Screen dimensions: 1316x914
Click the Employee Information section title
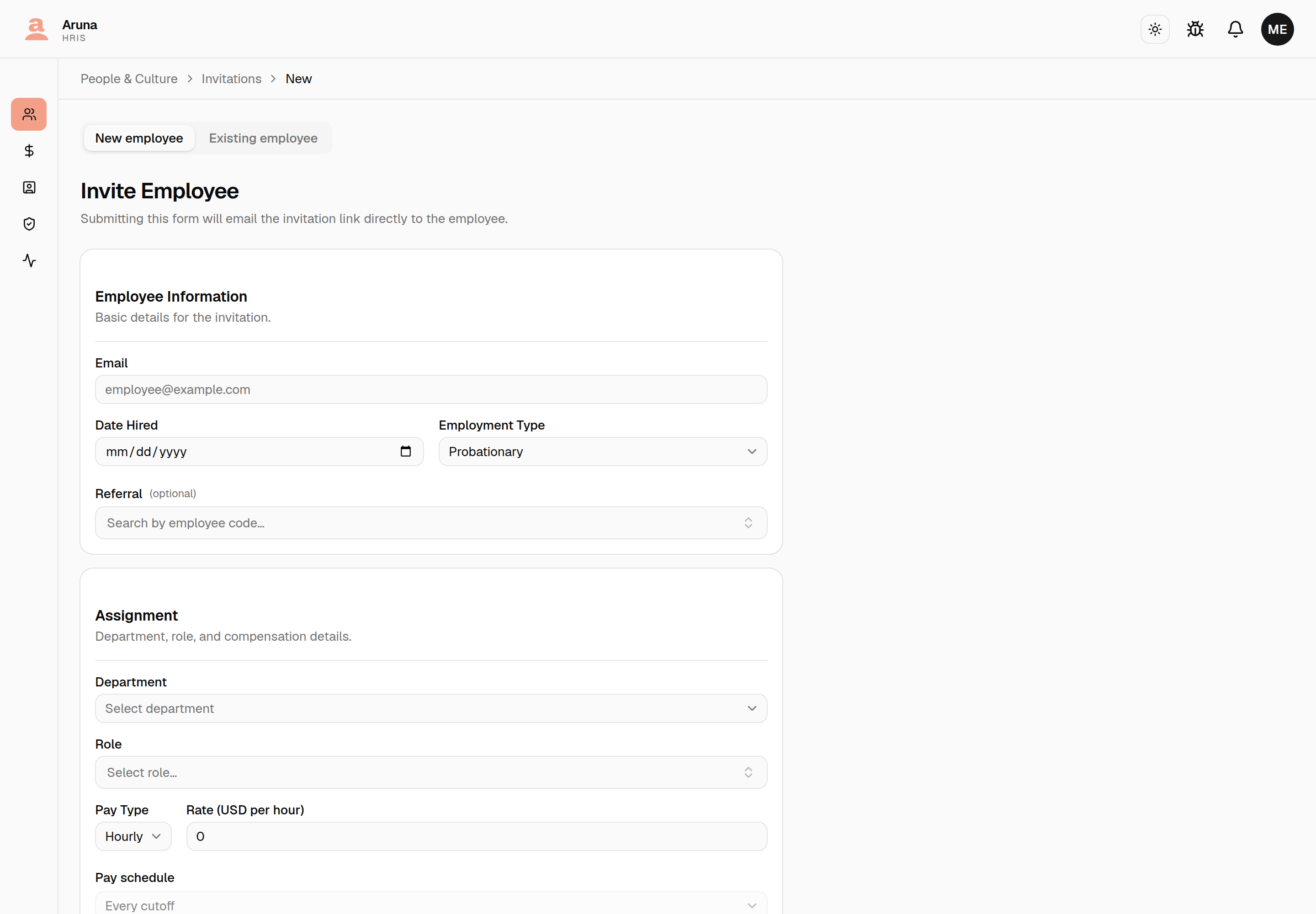point(171,297)
